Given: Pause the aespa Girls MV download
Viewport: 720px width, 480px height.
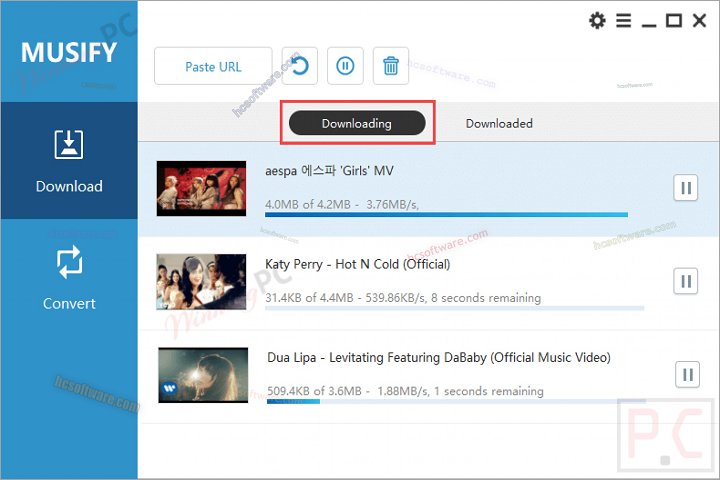Looking at the screenshot, I should point(686,188).
